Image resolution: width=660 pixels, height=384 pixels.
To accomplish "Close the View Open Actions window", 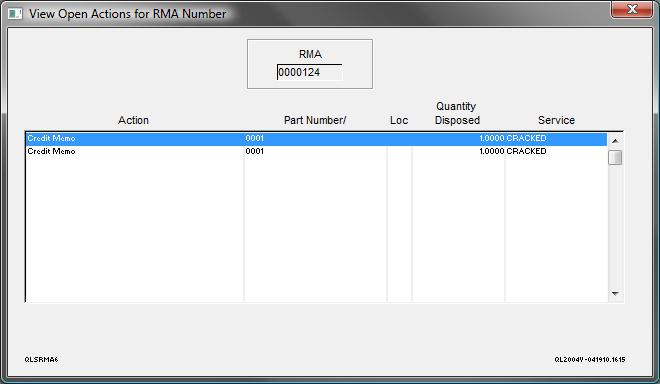I will click(631, 9).
